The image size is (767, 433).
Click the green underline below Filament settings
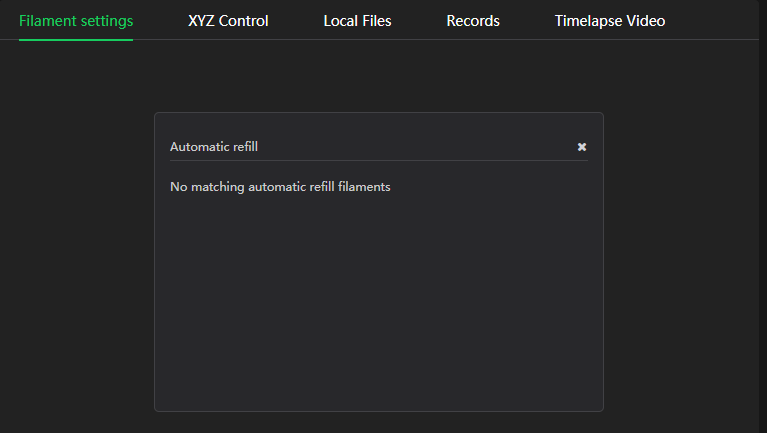pyautogui.click(x=76, y=39)
